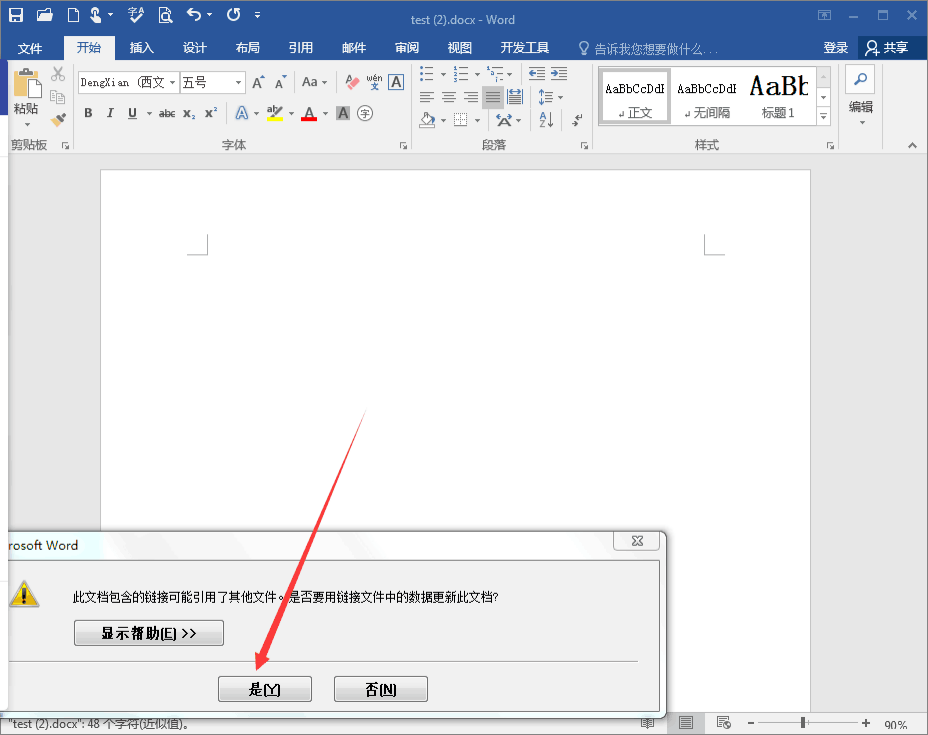Click the Increase Indent icon
This screenshot has height=735, width=928.
pos(559,74)
